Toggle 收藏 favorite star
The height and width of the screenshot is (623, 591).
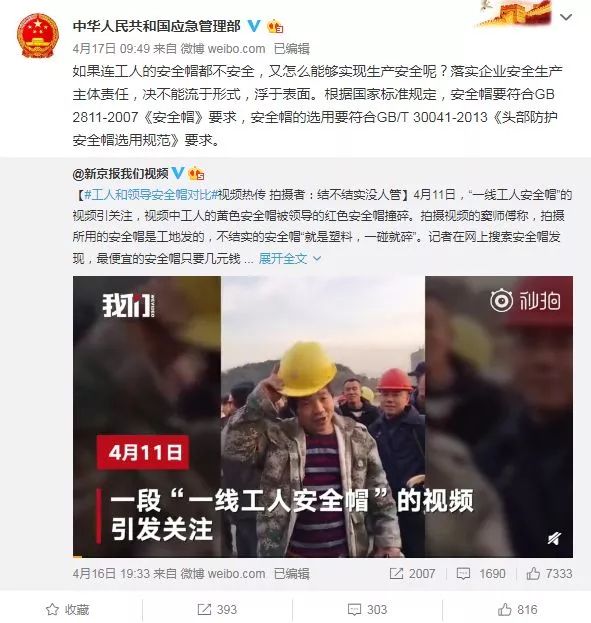[x=68, y=609]
